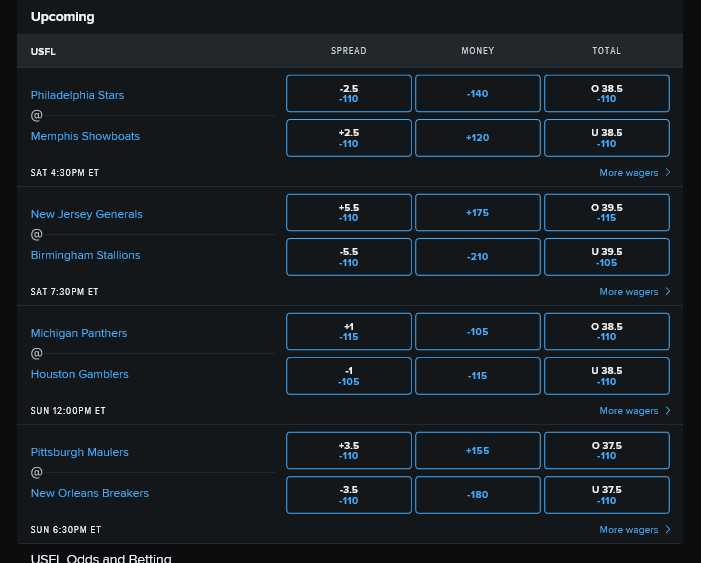The height and width of the screenshot is (563, 701).
Task: Select Michigan Panthers +1 spread
Action: 348,332
